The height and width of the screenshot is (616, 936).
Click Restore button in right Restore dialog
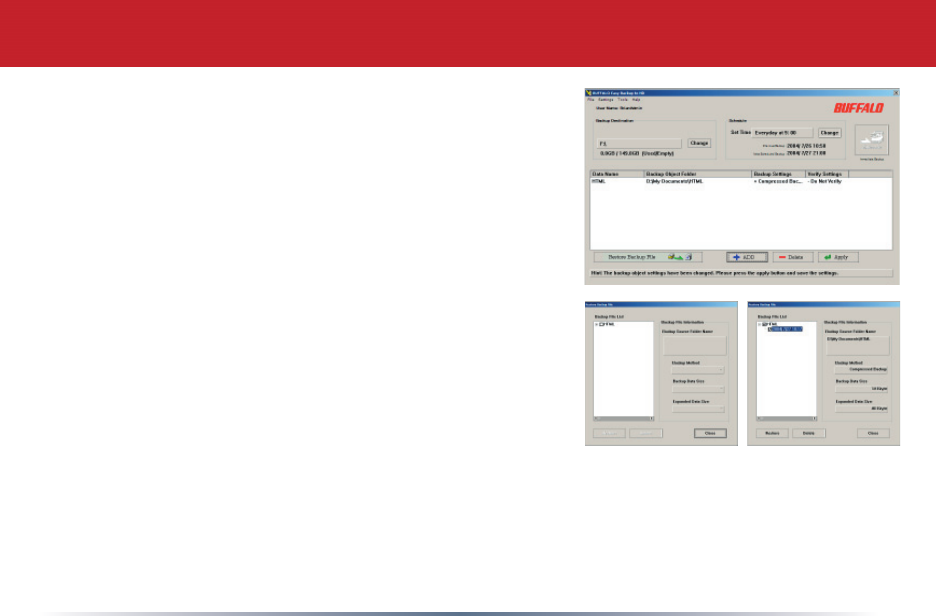pos(772,433)
